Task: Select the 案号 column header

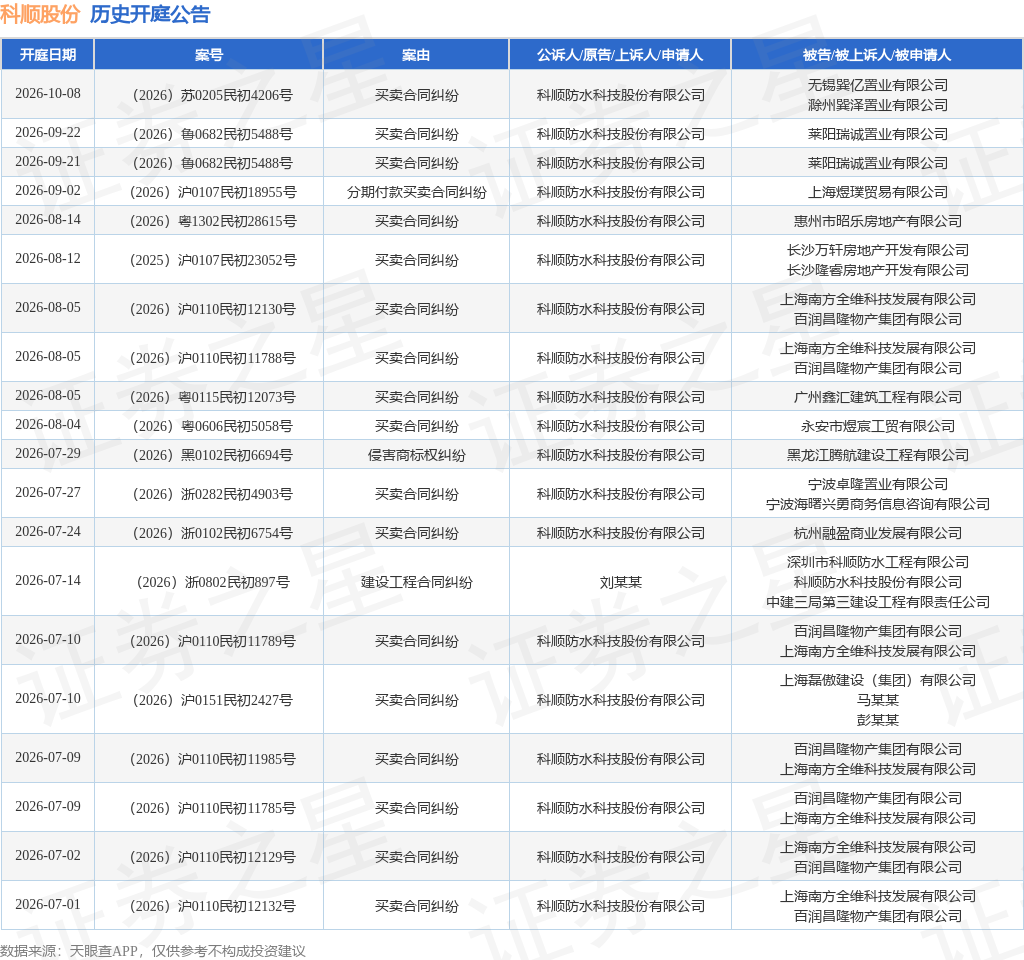Action: pos(209,55)
